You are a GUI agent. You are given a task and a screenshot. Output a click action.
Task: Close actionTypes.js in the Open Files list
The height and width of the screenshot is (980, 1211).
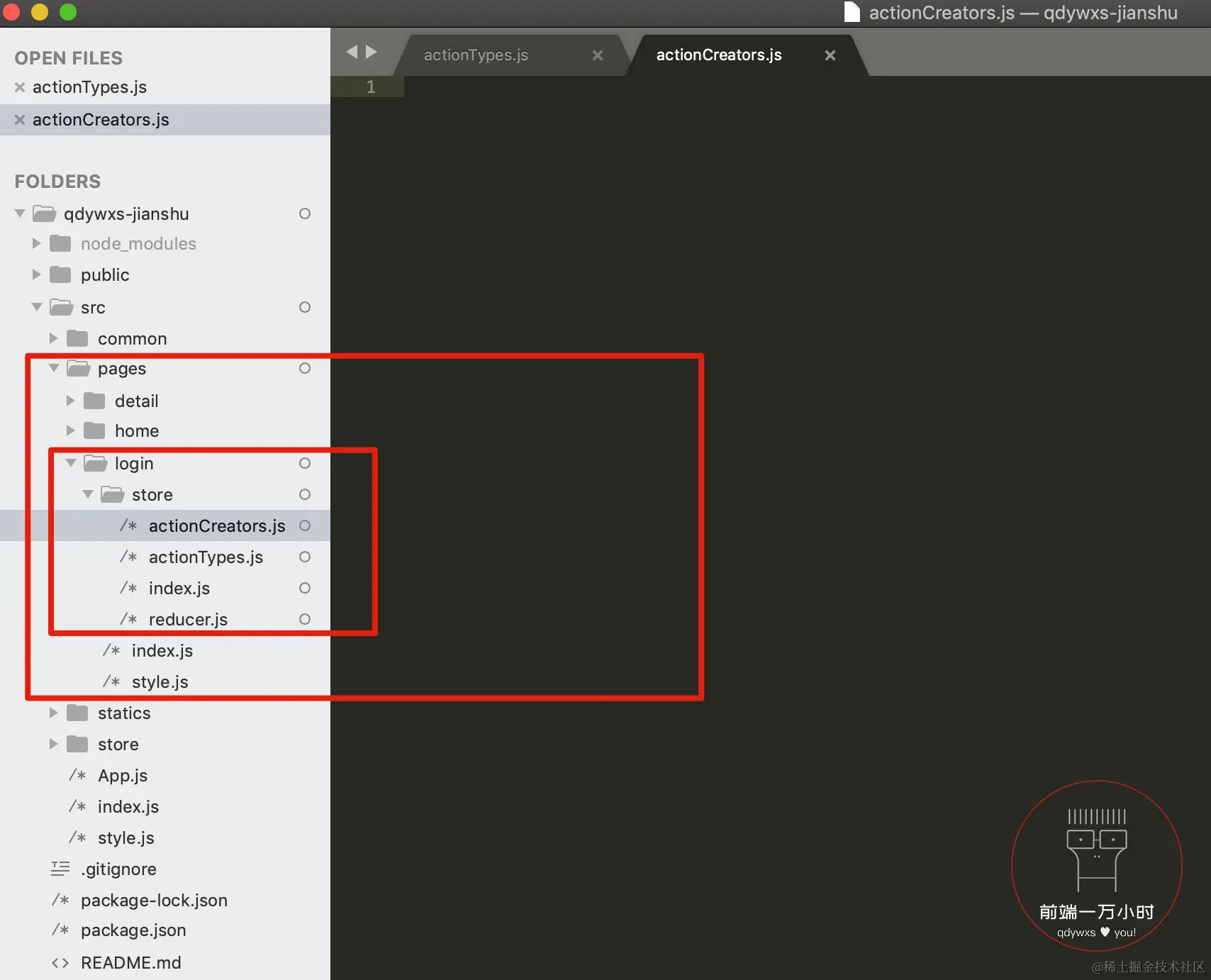point(20,87)
